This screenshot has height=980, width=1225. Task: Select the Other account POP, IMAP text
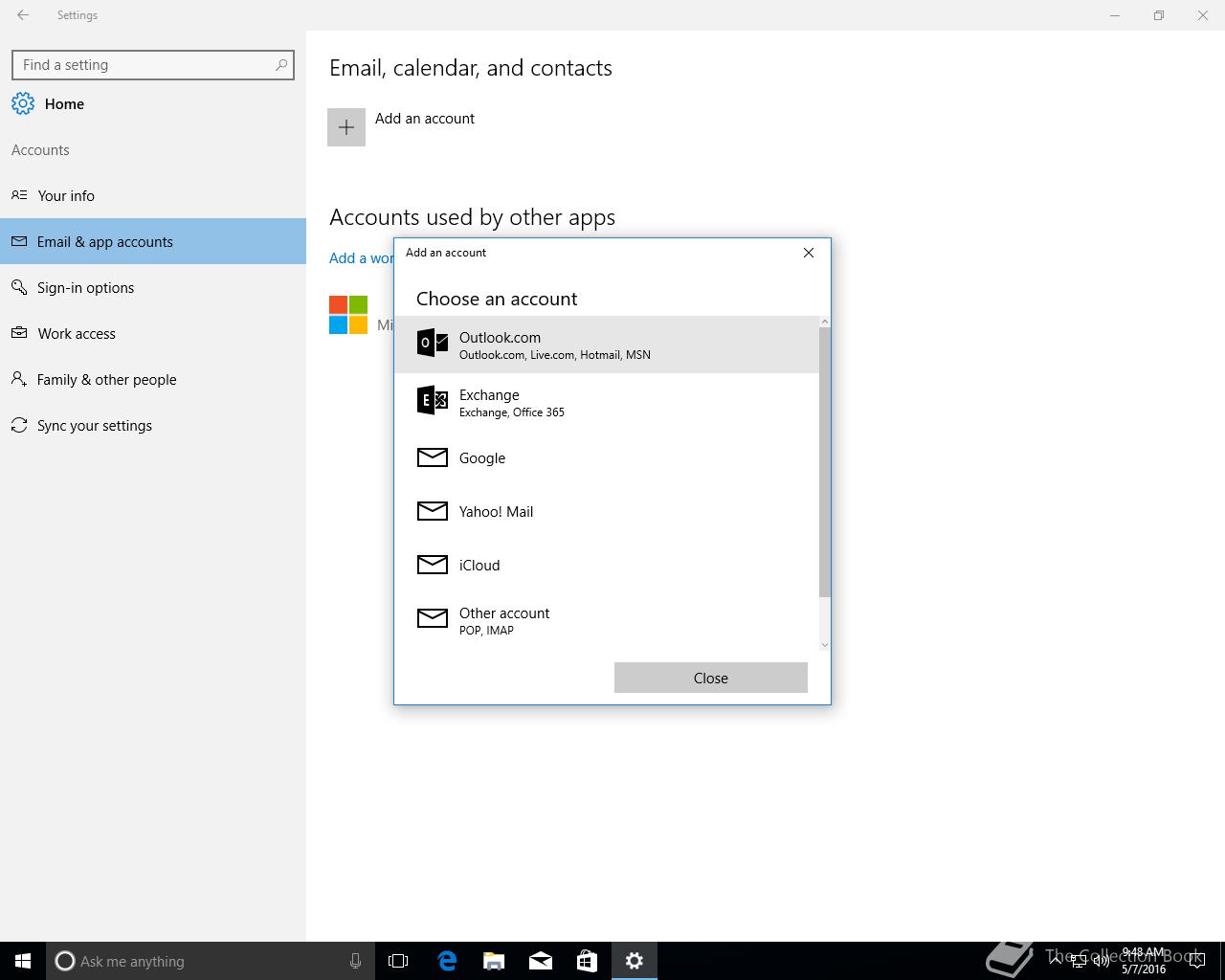486,631
